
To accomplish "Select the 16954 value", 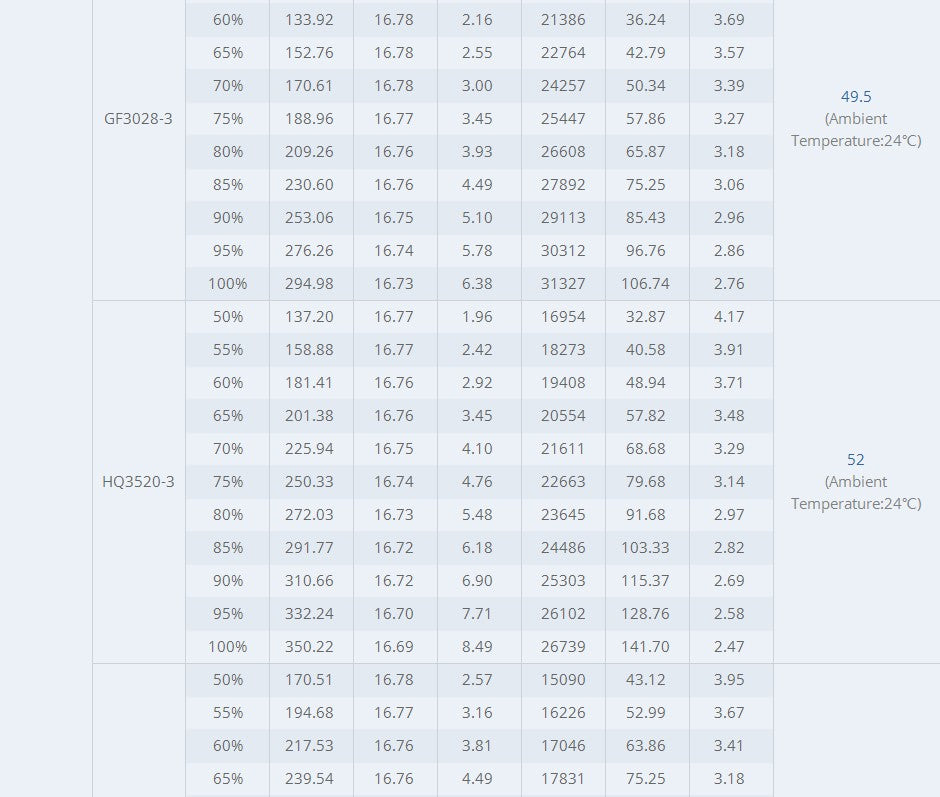I will click(563, 317).
